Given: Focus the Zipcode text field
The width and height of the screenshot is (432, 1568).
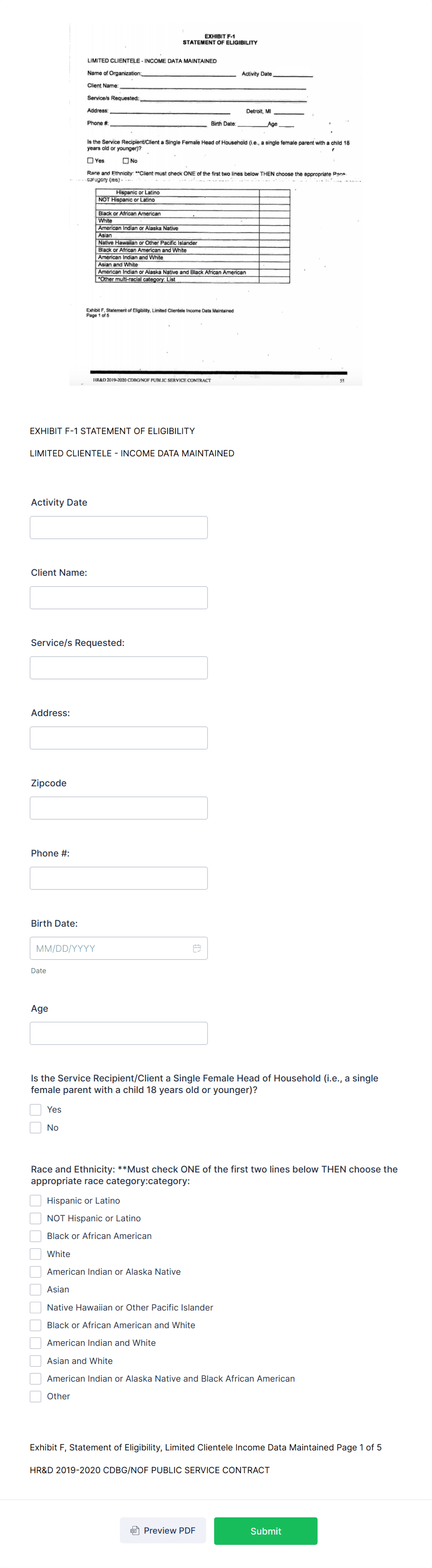Looking at the screenshot, I should coord(118,808).
